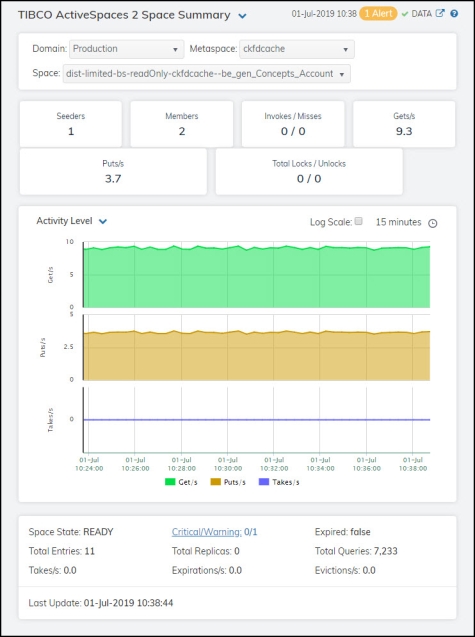Click the time range clock icon
Screen dimensions: 475x637
click(433, 223)
